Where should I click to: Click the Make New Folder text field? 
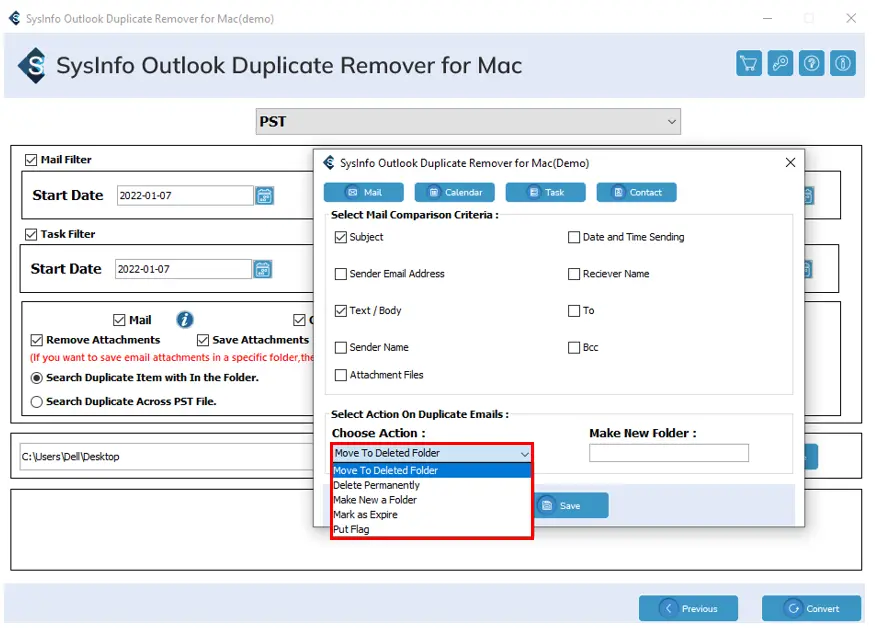click(669, 453)
